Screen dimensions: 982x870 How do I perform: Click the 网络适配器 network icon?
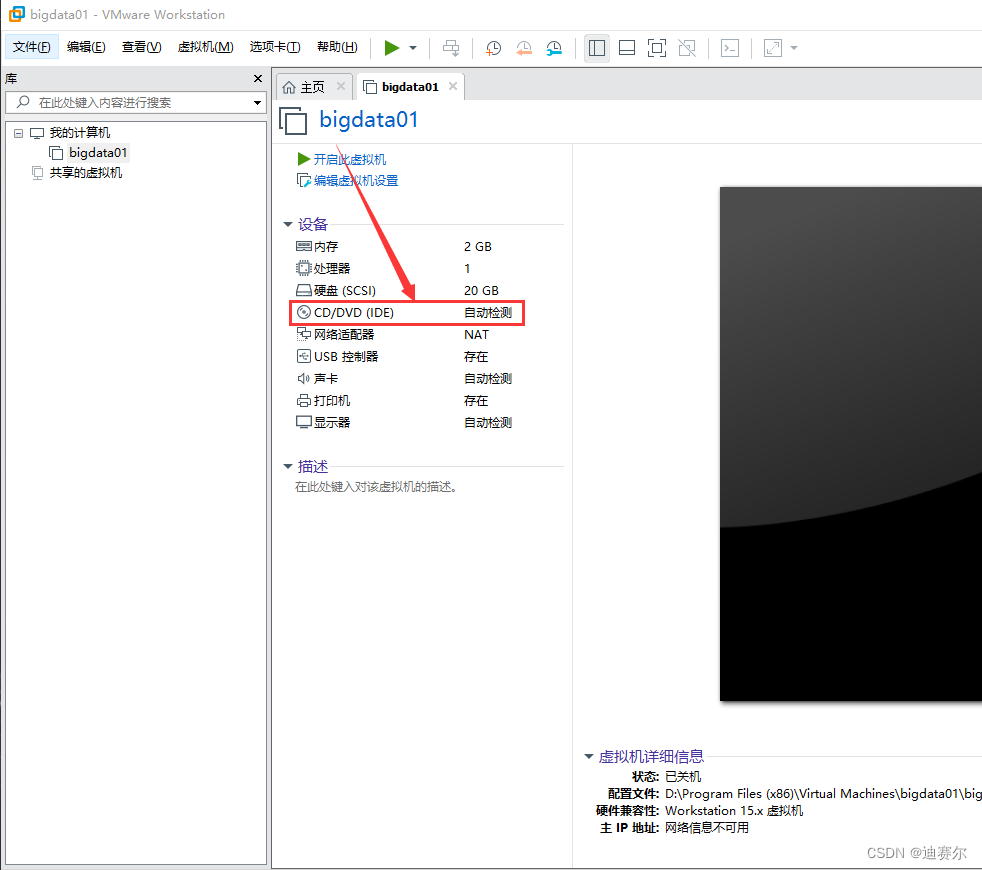[304, 334]
